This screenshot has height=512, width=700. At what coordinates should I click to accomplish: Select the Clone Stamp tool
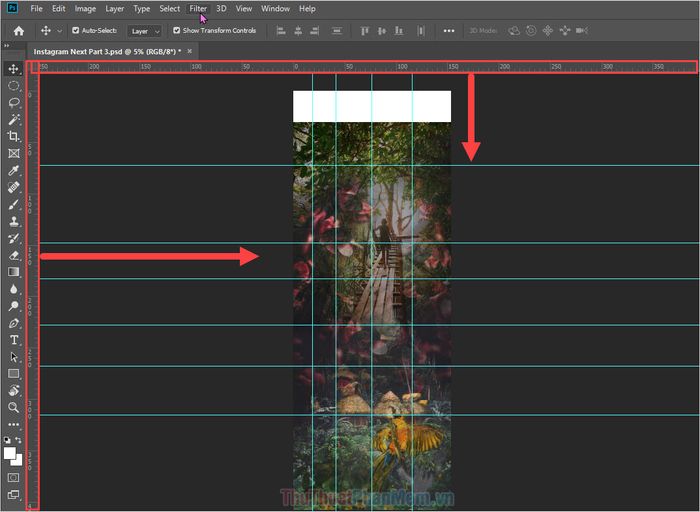(x=13, y=221)
